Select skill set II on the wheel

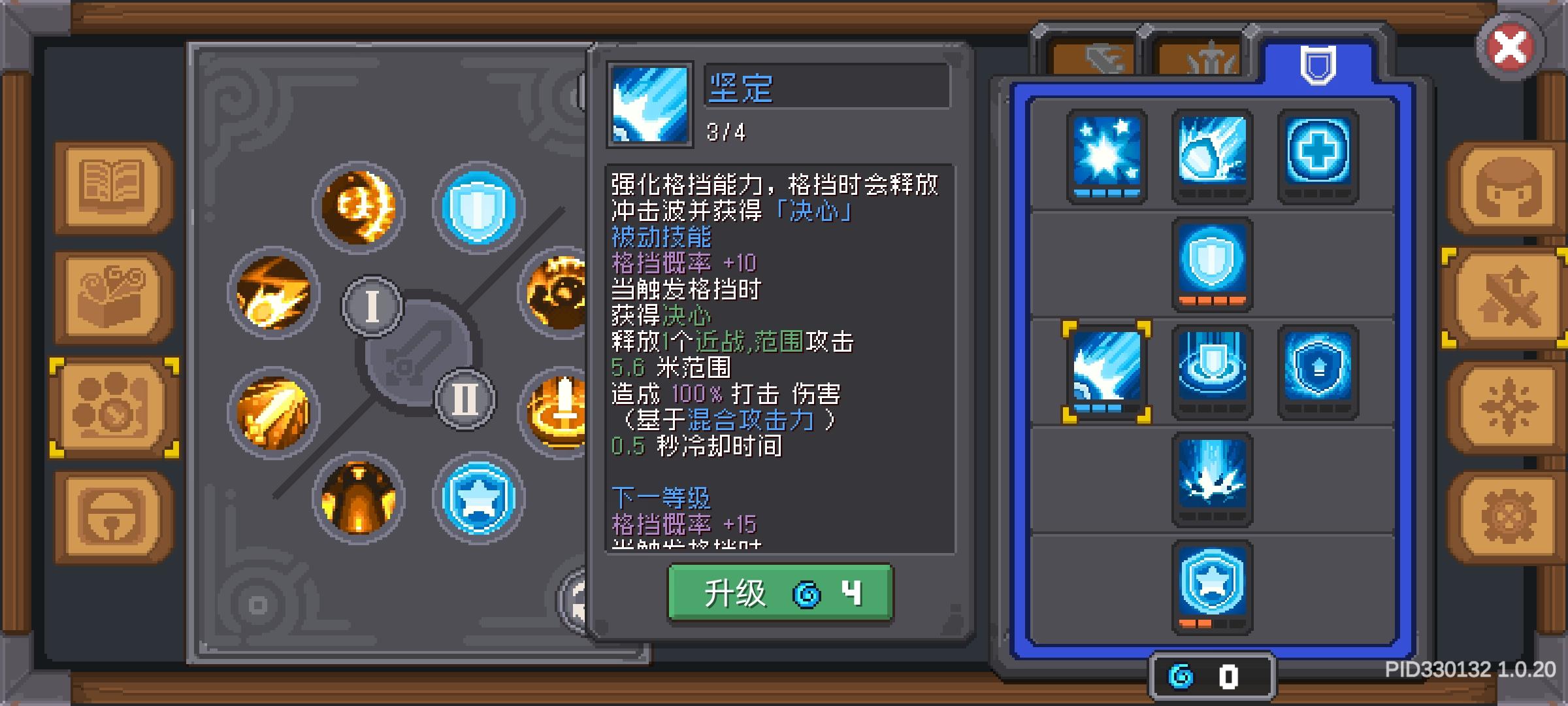[x=465, y=399]
